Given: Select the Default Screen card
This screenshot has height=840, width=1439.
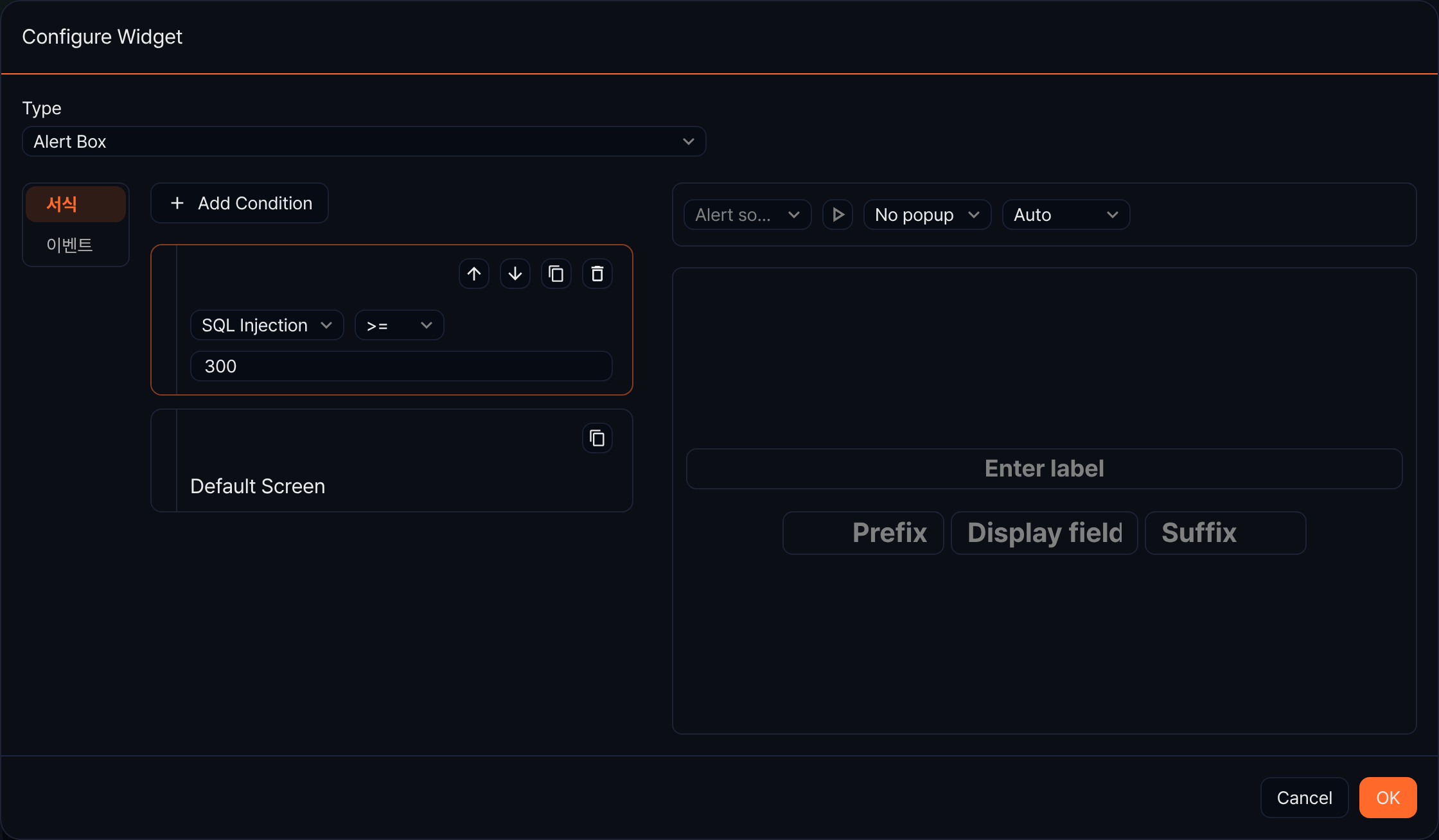Looking at the screenshot, I should coord(392,460).
